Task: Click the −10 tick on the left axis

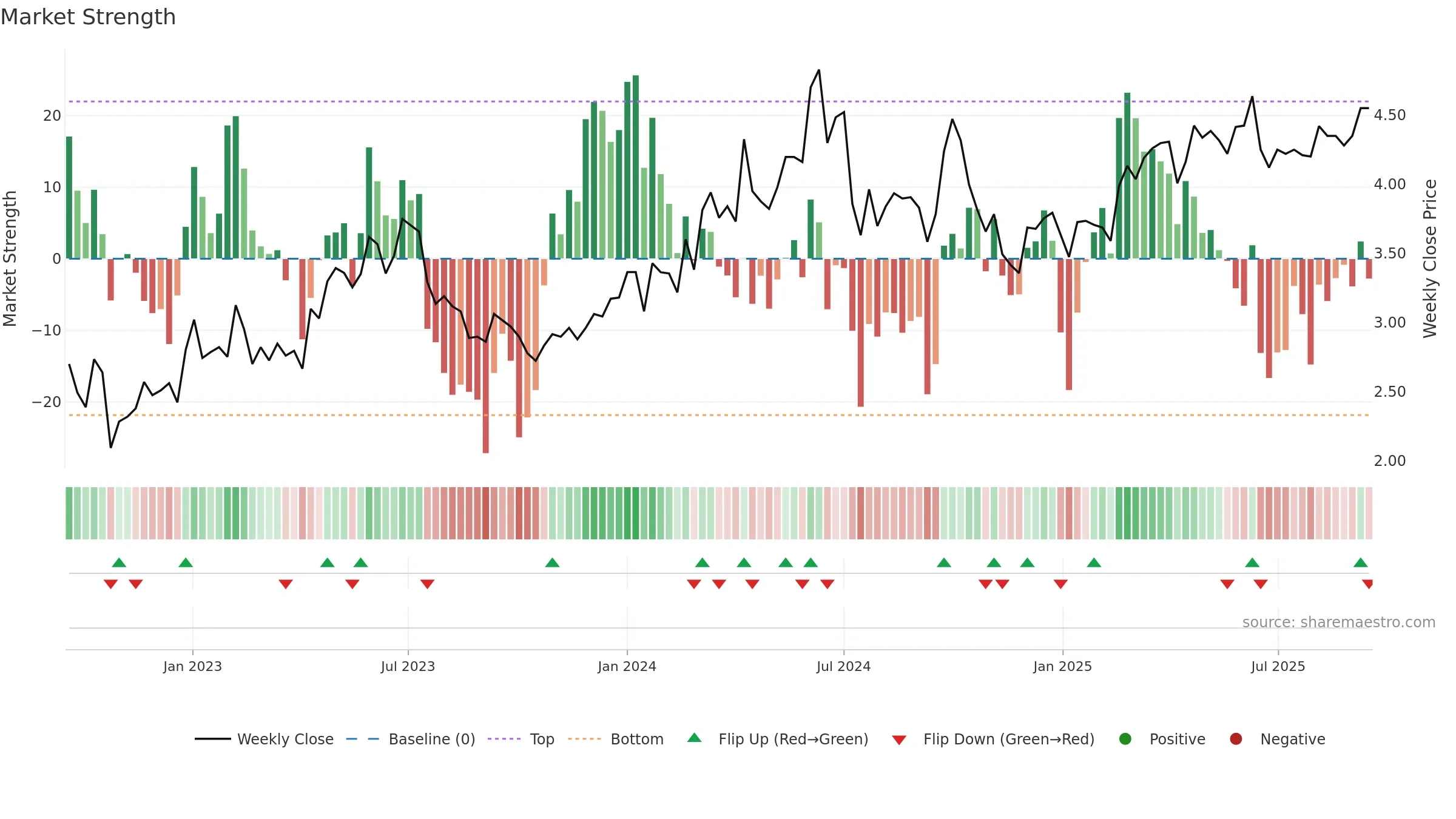Action: (47, 330)
